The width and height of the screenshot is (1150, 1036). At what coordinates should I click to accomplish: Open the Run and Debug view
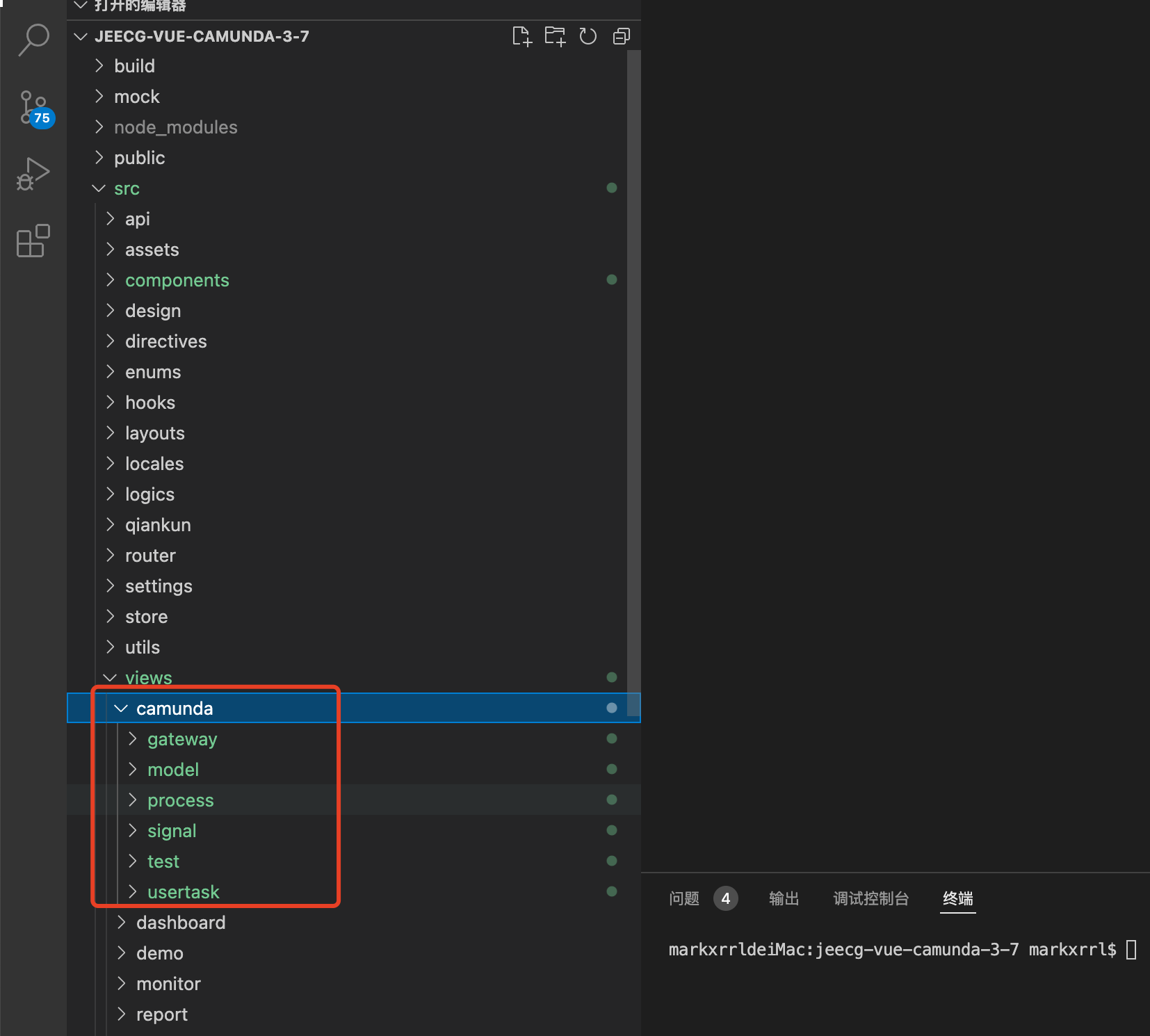click(33, 174)
